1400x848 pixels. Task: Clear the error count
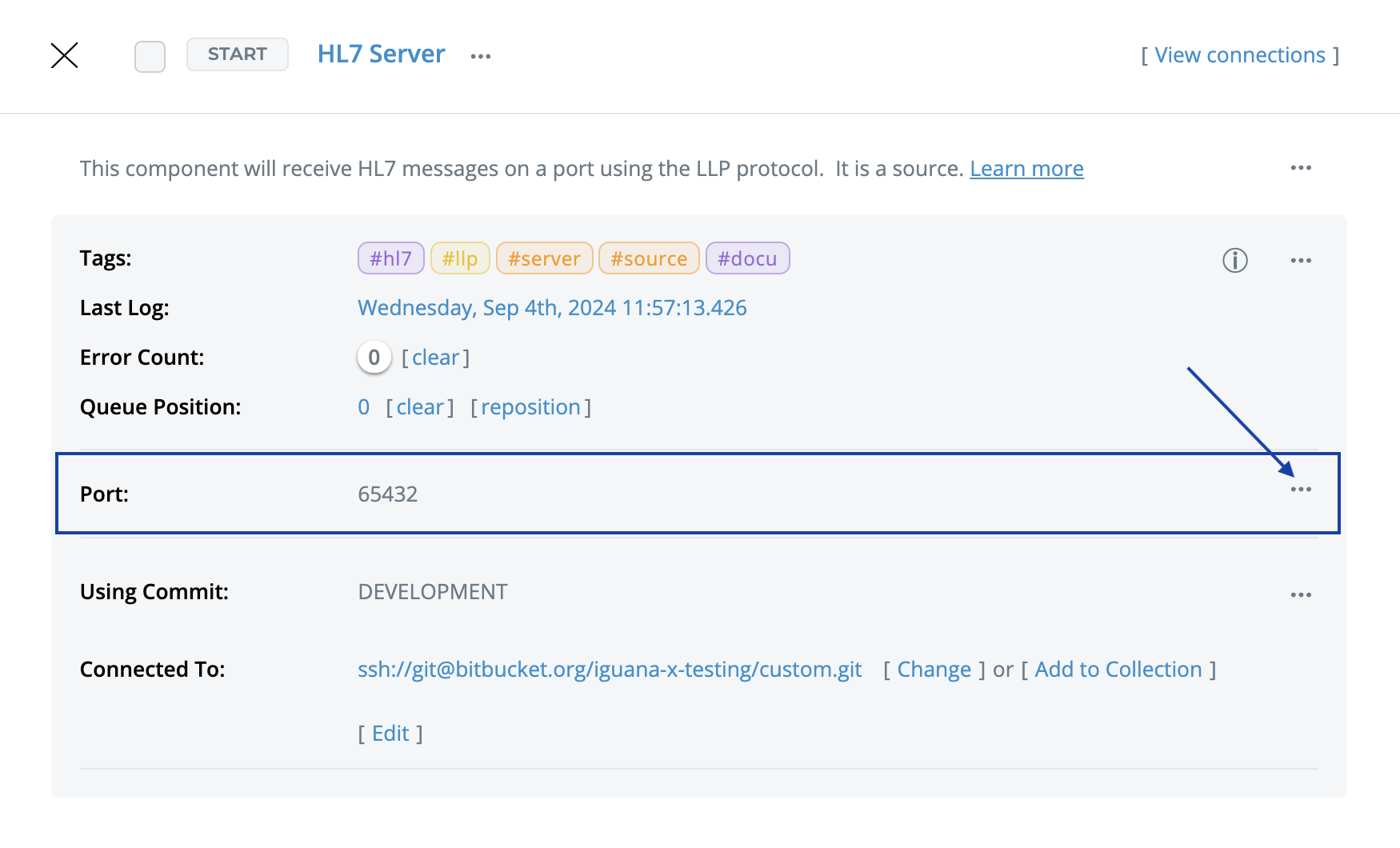[x=436, y=357]
